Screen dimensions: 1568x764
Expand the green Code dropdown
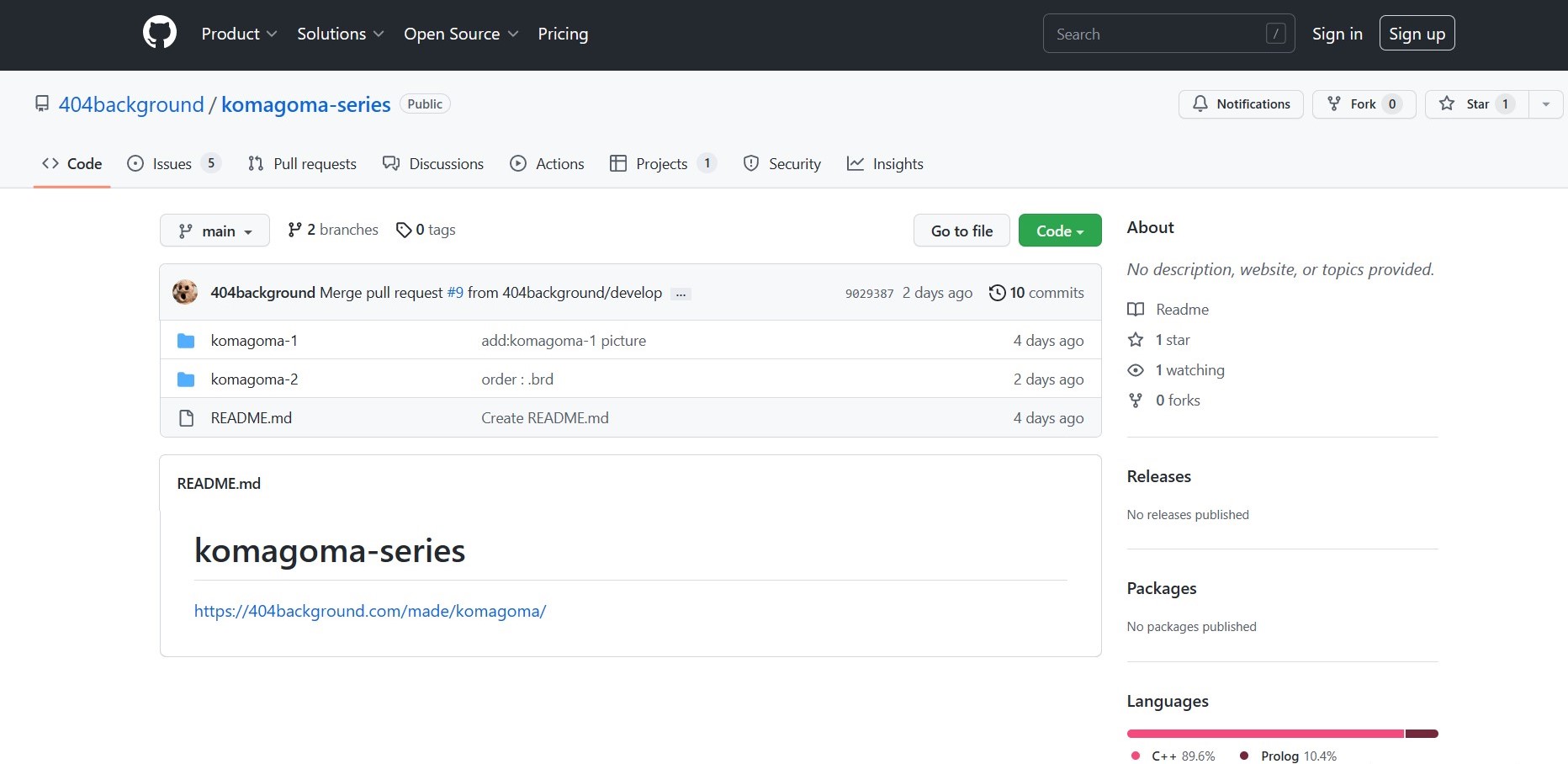1059,231
